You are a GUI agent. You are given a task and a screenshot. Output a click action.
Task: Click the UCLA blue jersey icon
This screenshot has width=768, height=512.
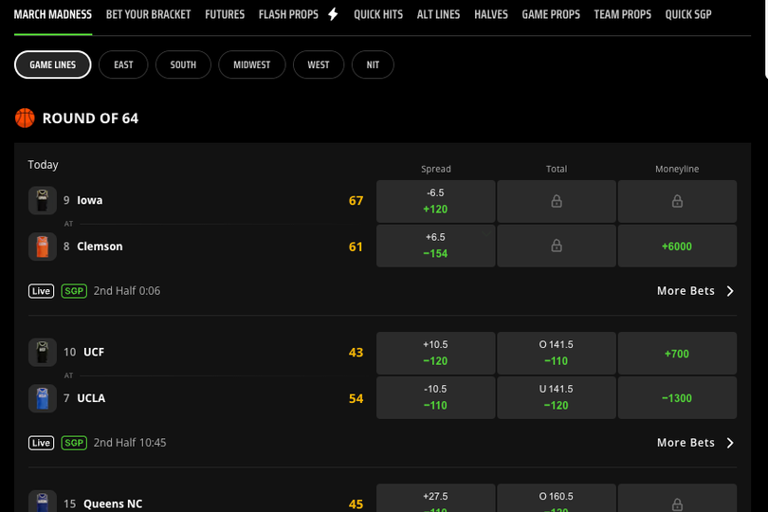[43, 398]
